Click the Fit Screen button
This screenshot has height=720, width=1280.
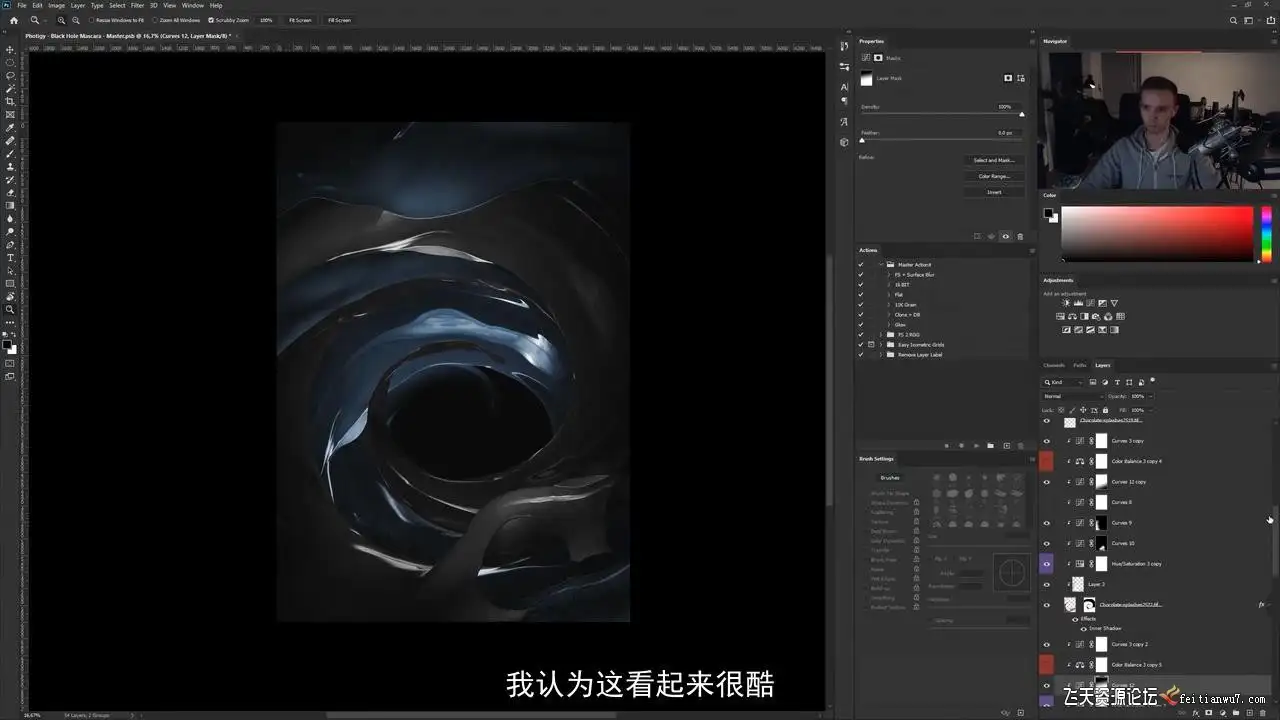(x=300, y=20)
